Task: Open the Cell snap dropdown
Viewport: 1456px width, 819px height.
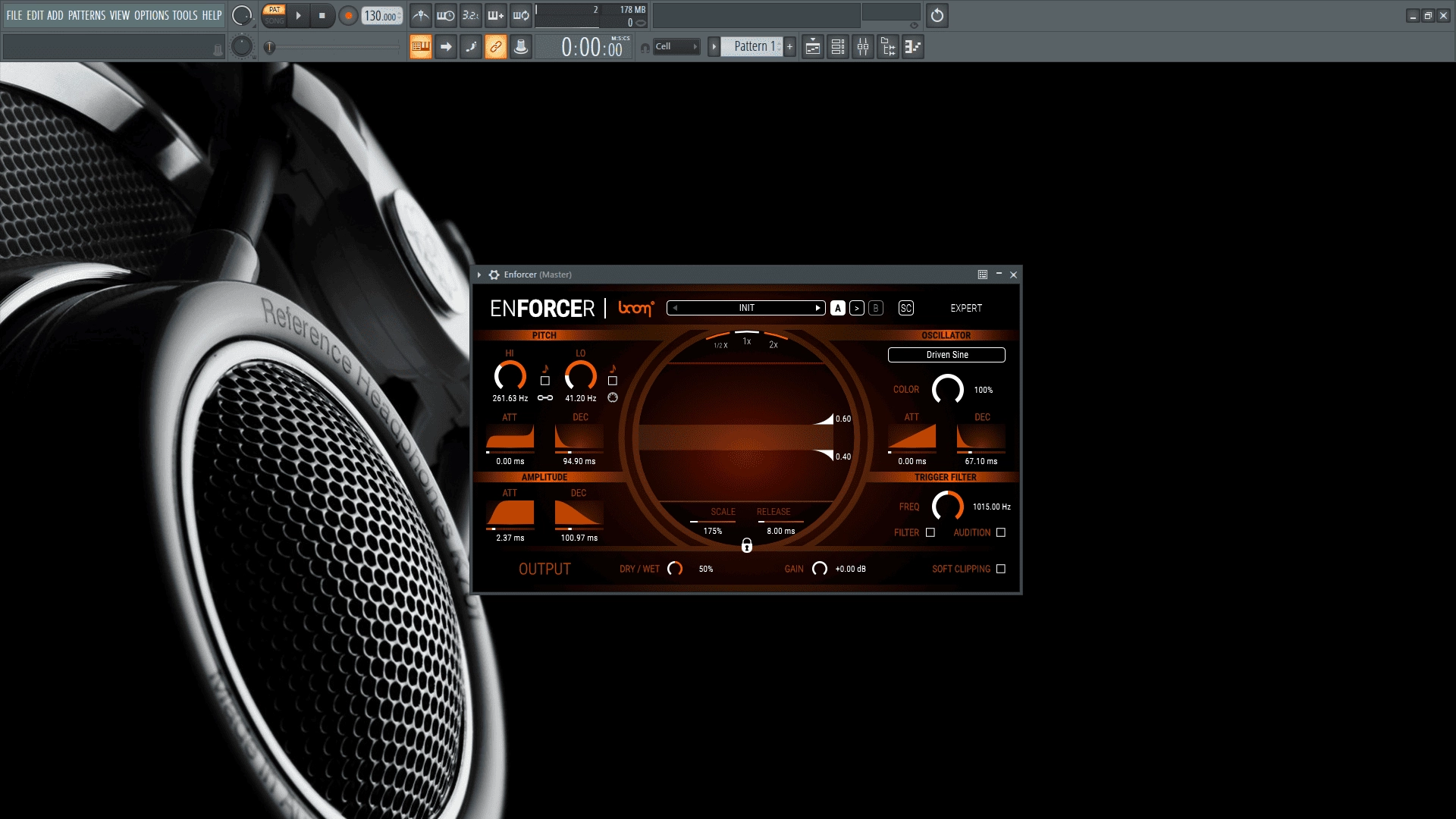Action: point(676,47)
